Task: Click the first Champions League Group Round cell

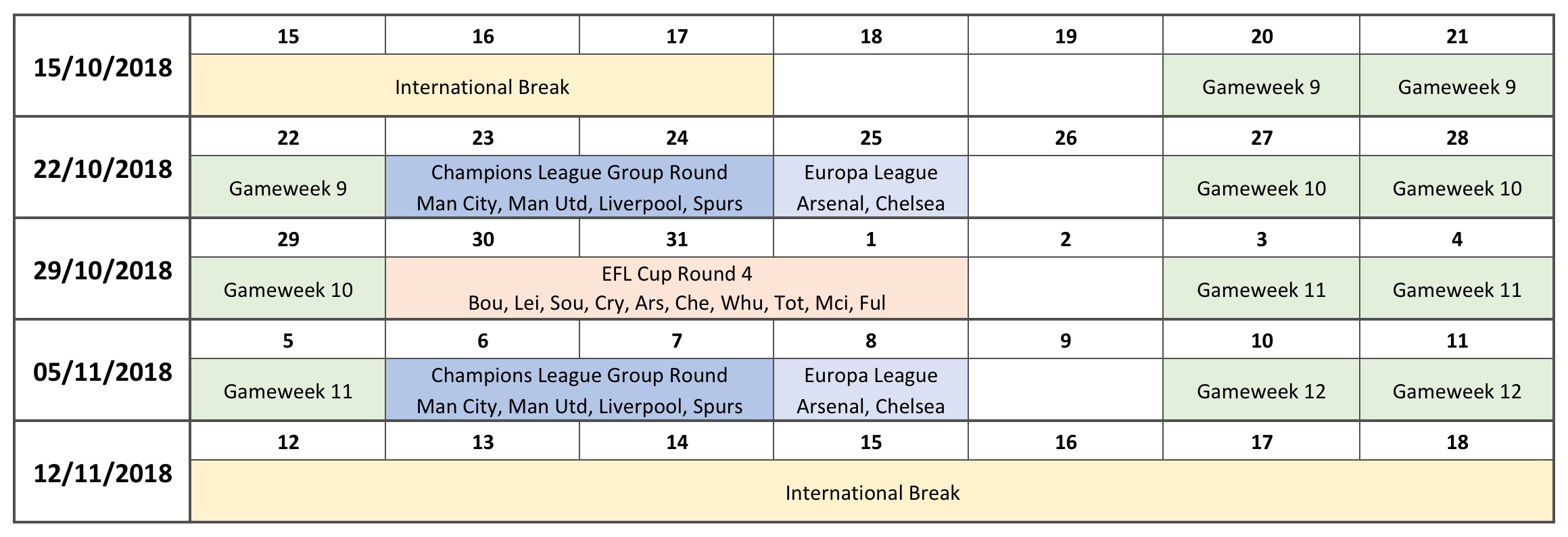Action: click(x=579, y=187)
